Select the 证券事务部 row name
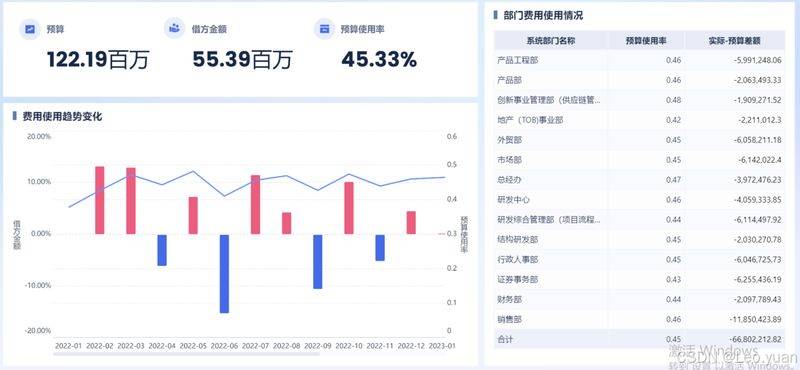Screen dimensions: 800x370 click(517, 280)
